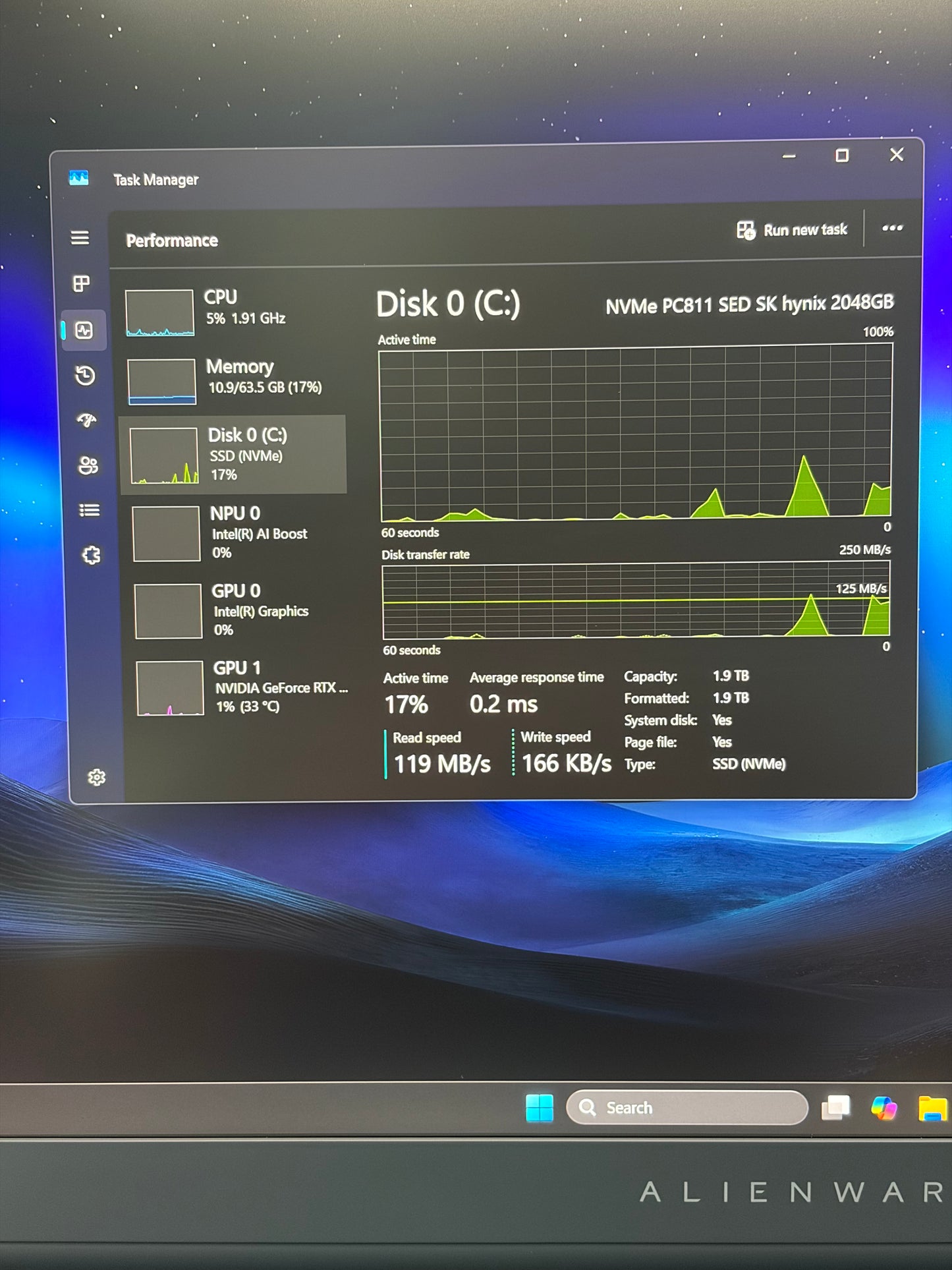Click the Disk transfer rate graph
This screenshot has height=1270, width=952.
(x=636, y=600)
